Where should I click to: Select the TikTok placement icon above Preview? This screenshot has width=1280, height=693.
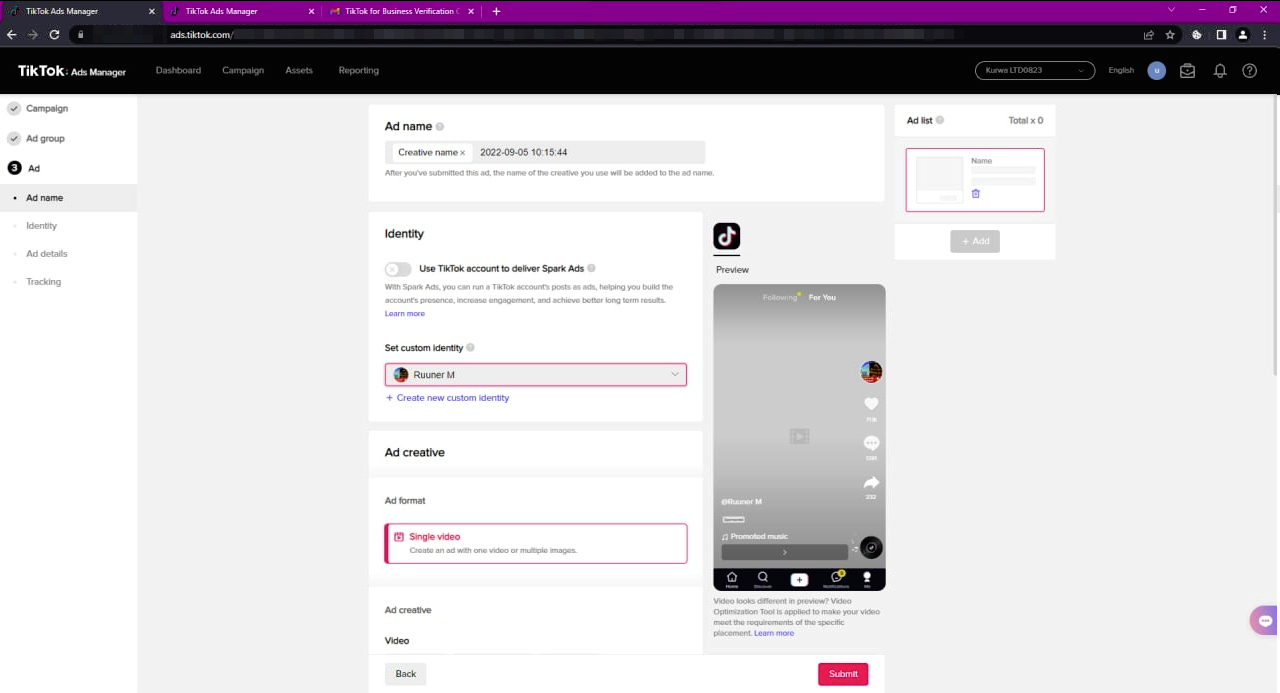[727, 236]
